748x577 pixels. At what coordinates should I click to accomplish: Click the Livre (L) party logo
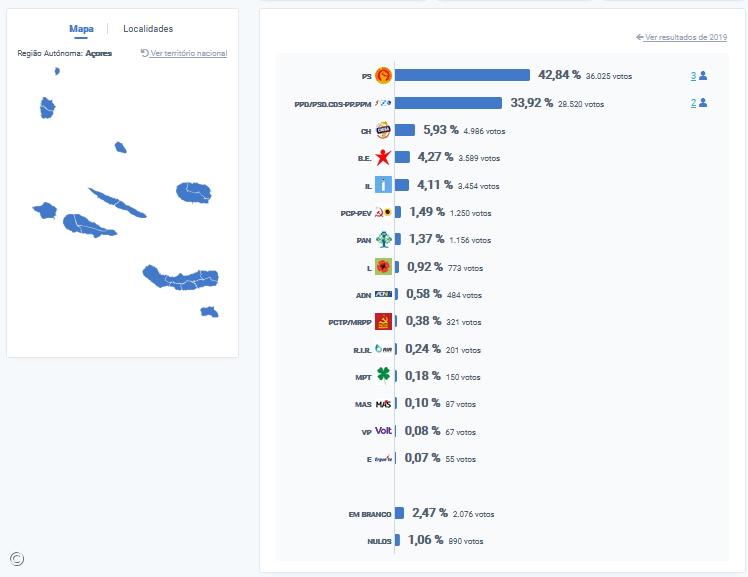tap(382, 267)
